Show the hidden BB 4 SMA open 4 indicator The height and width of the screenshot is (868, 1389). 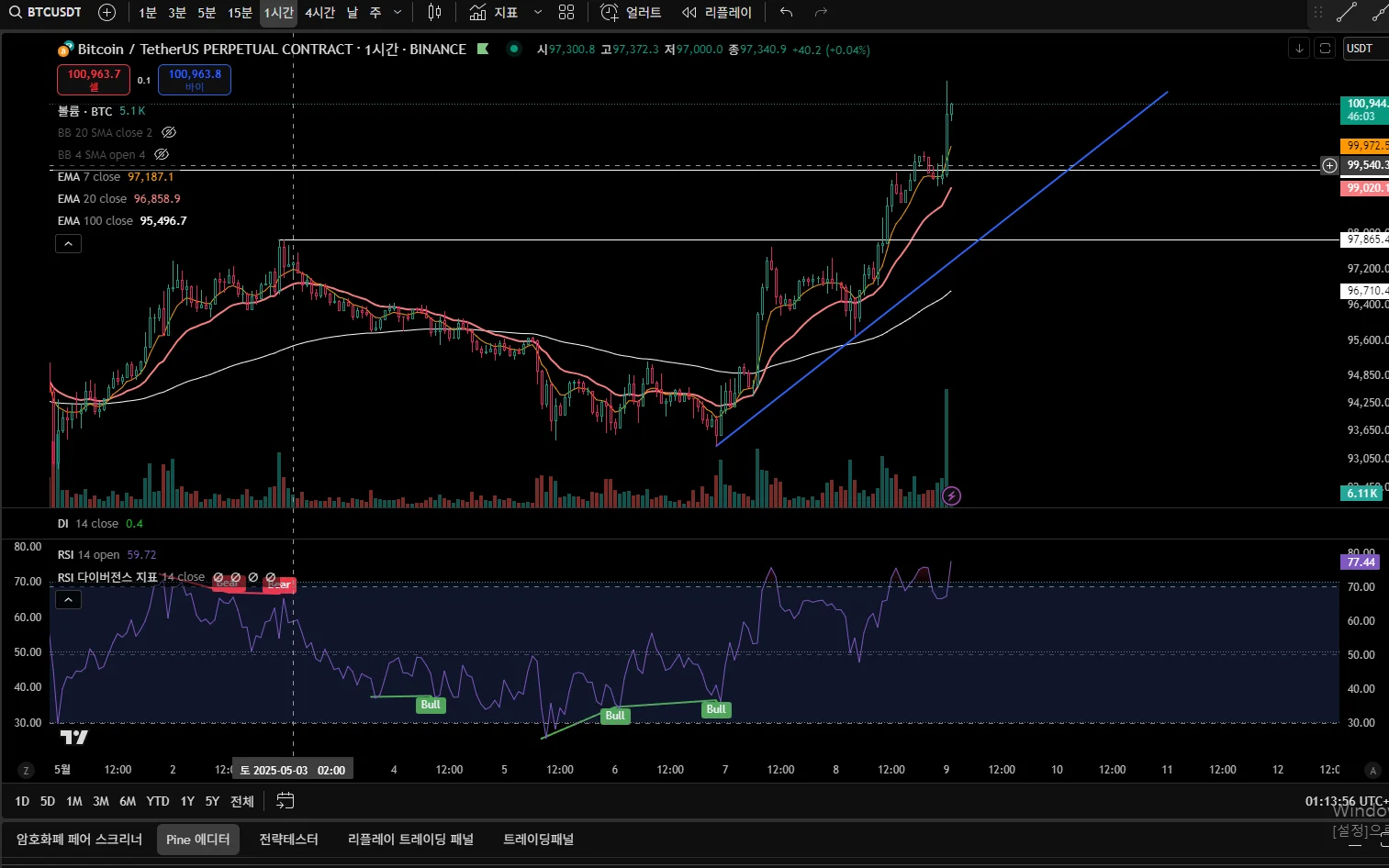coord(162,155)
